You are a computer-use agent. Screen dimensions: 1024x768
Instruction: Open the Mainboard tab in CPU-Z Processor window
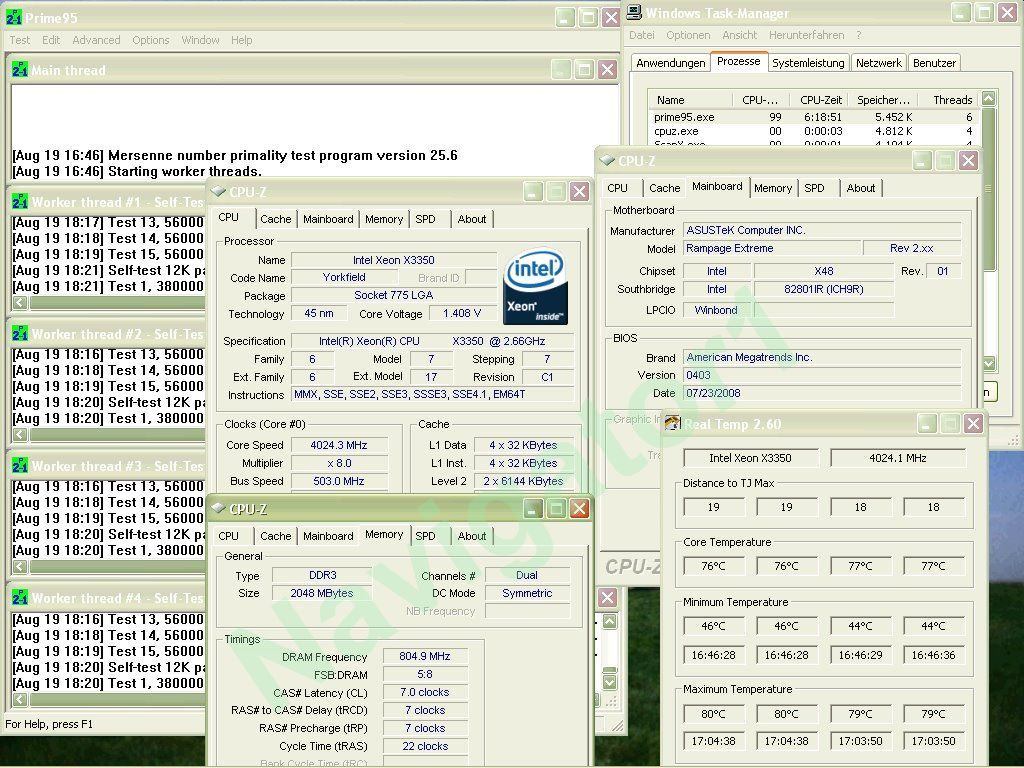point(328,219)
